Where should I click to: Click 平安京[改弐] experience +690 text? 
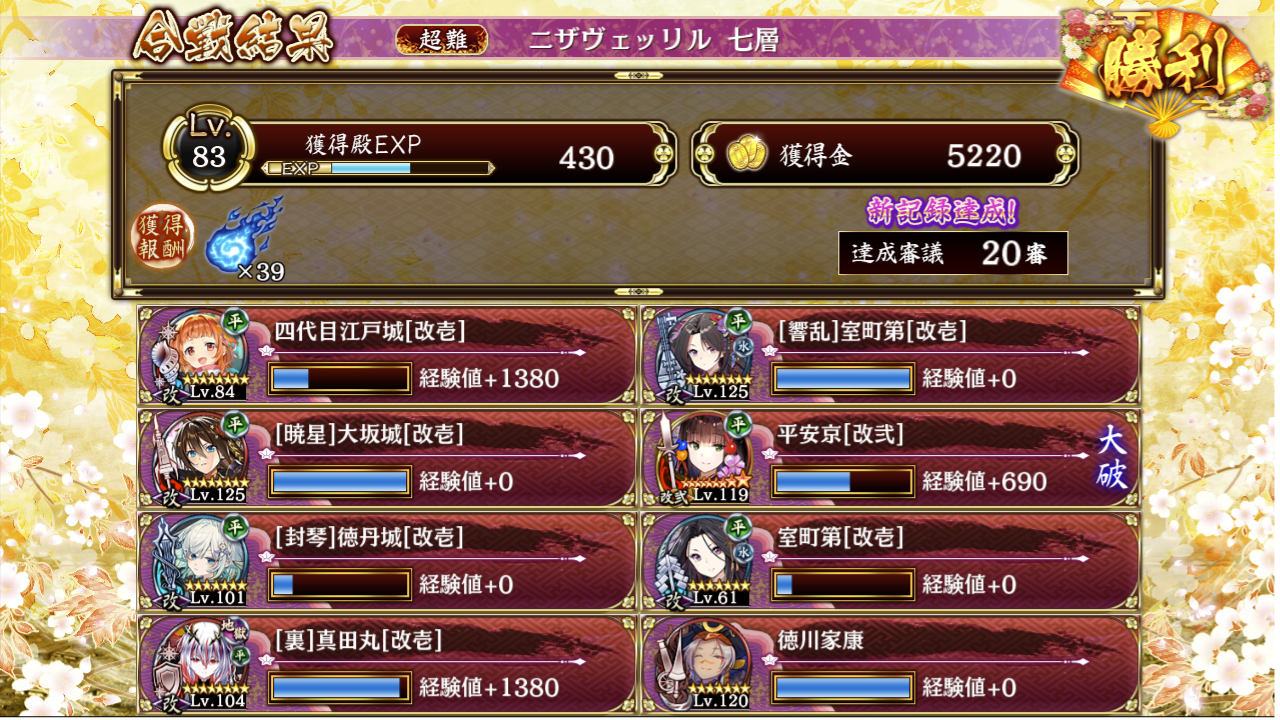[984, 482]
